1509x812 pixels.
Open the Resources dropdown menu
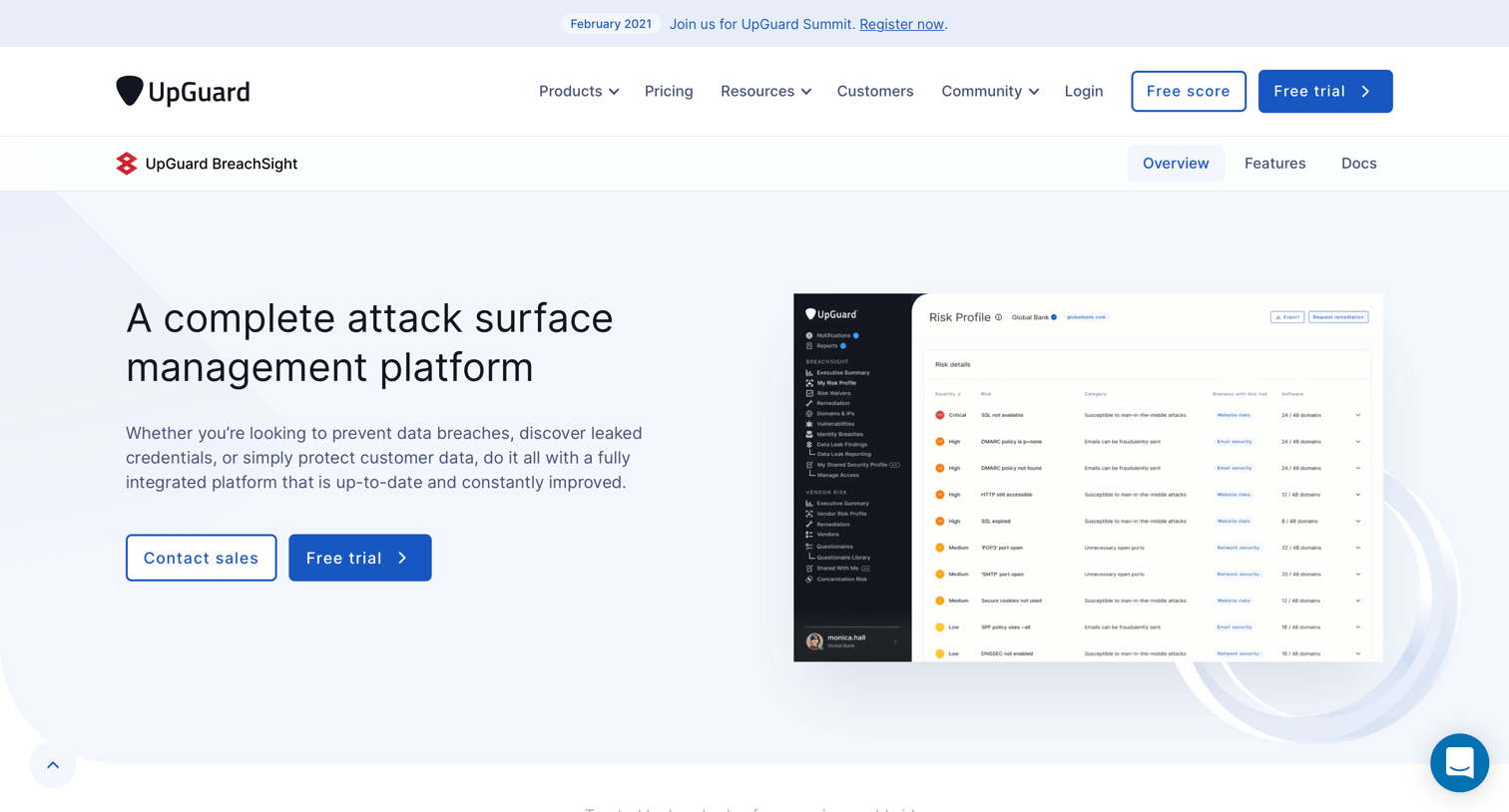(x=765, y=91)
